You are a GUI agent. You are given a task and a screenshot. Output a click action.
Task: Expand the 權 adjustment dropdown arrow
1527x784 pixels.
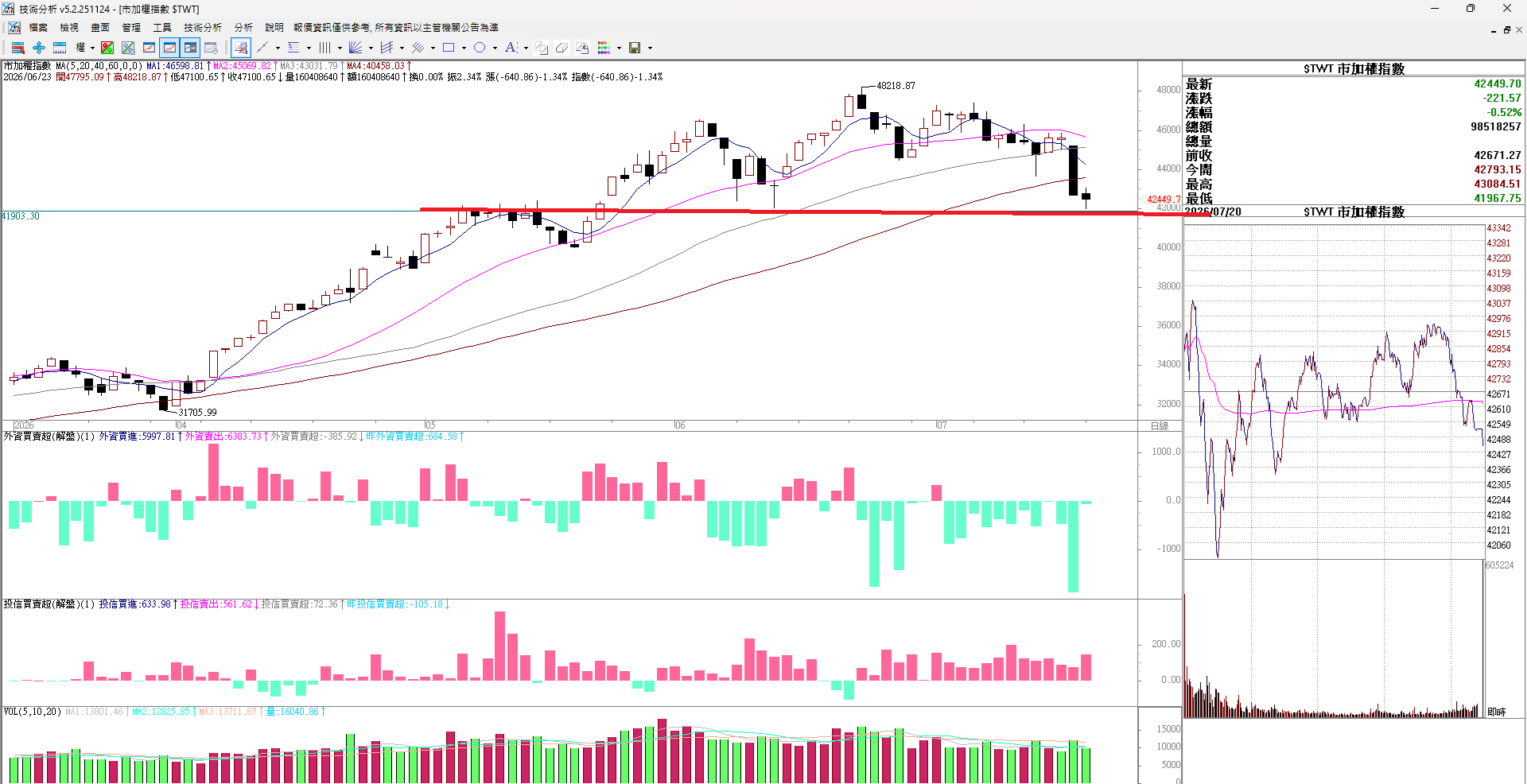[92, 48]
